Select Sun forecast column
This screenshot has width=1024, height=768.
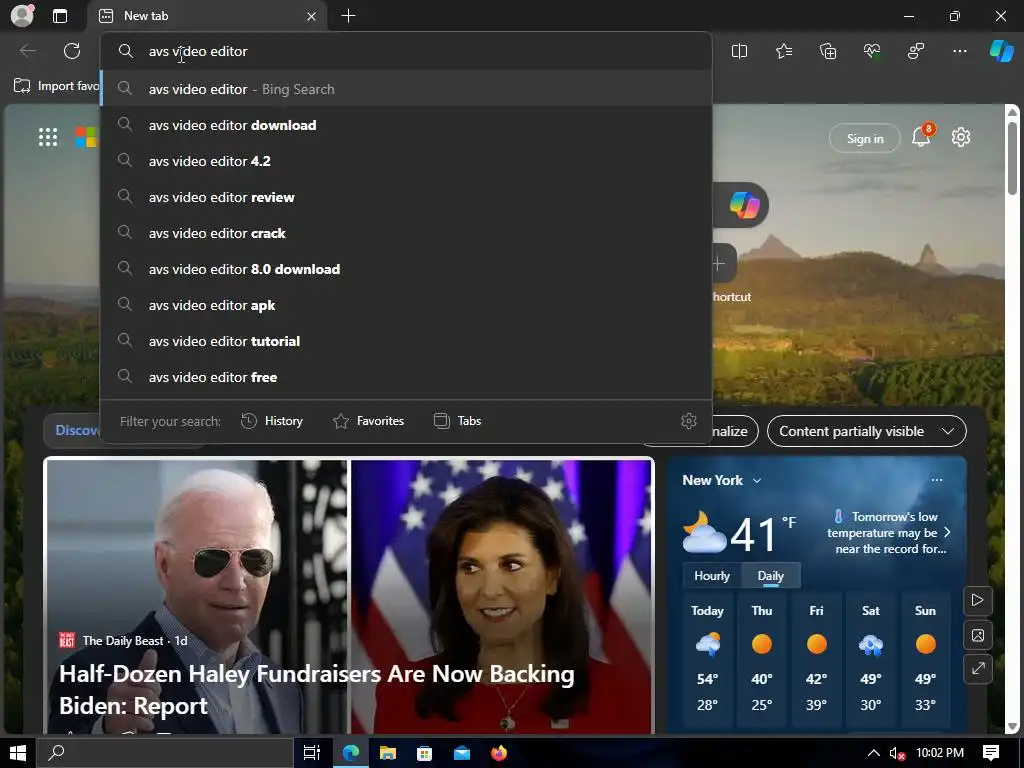click(x=925, y=658)
